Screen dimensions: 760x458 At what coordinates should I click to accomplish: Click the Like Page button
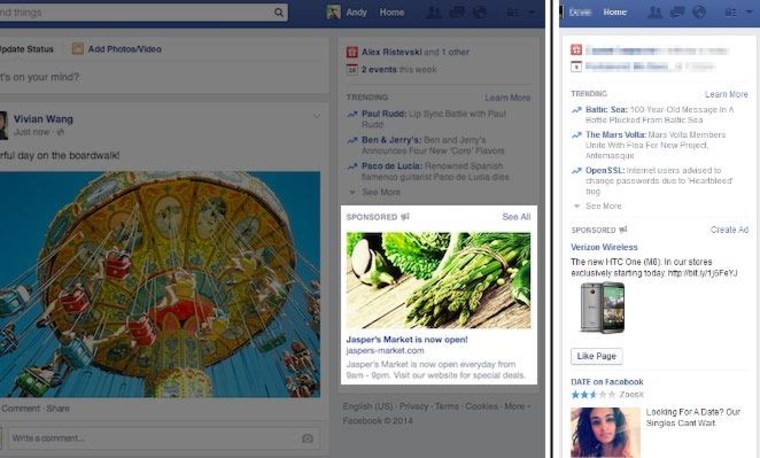coord(596,356)
